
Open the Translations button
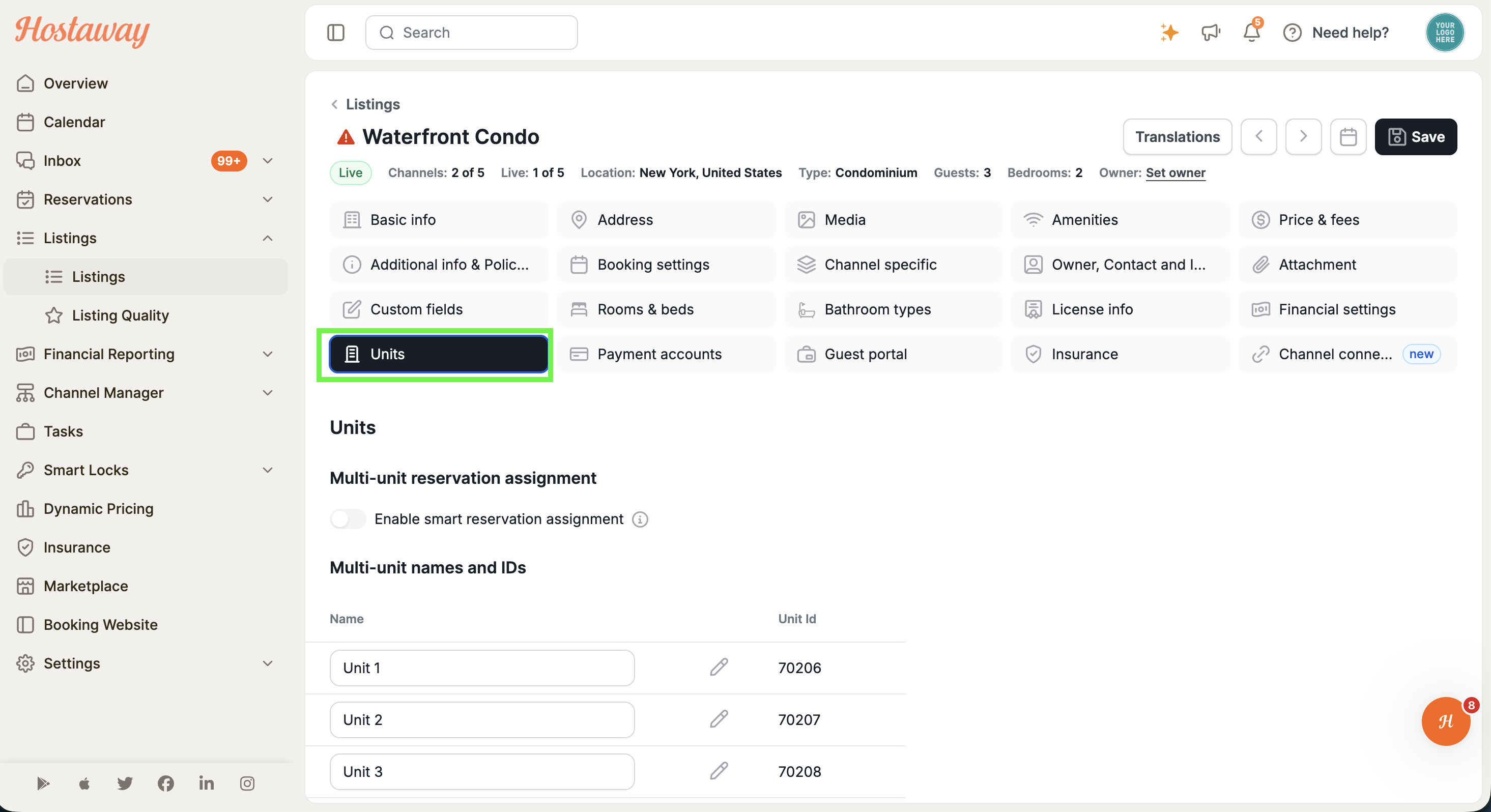(x=1178, y=136)
